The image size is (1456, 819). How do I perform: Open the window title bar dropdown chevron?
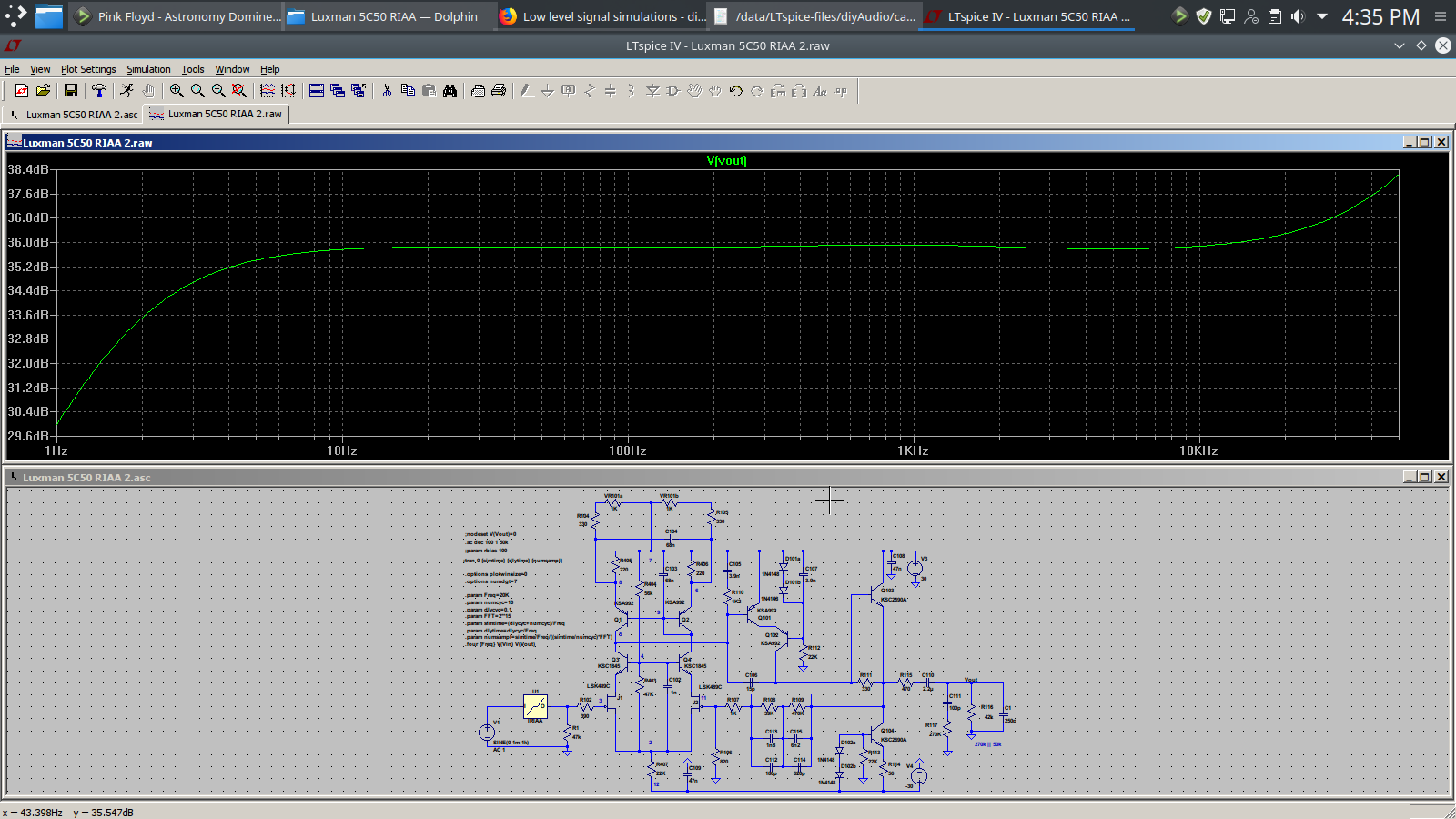coord(1400,45)
